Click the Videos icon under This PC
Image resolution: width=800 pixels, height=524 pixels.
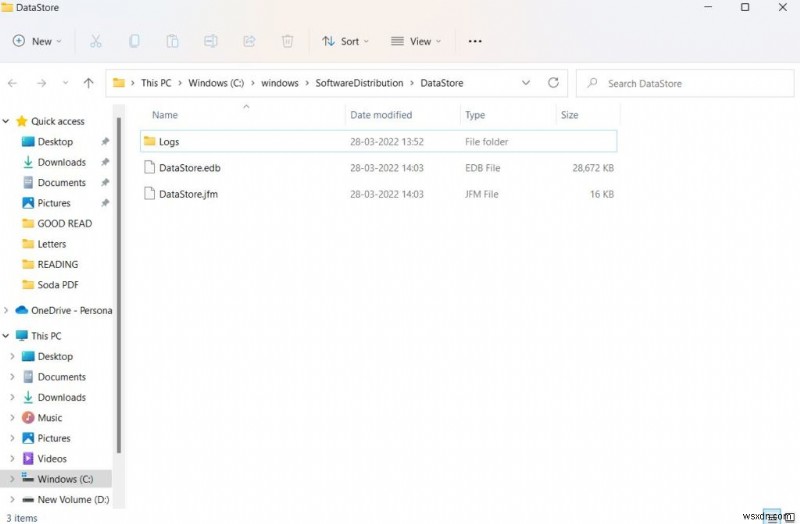(28, 459)
